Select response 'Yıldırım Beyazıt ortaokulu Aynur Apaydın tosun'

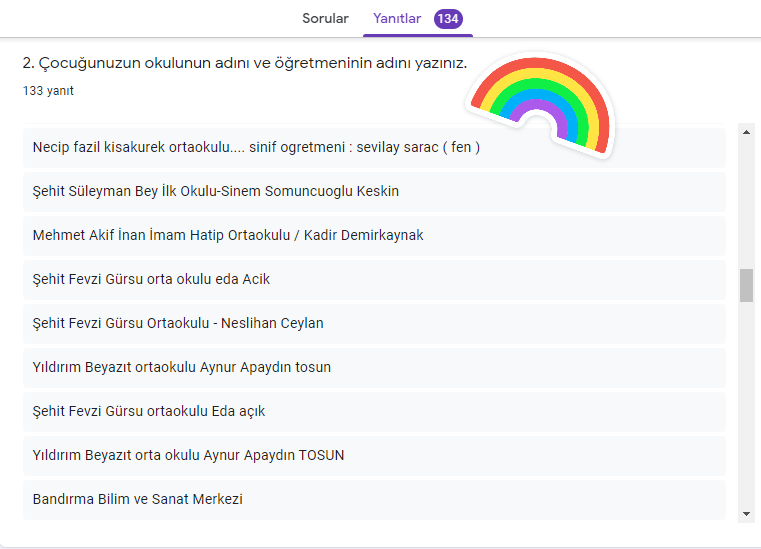coord(182,367)
